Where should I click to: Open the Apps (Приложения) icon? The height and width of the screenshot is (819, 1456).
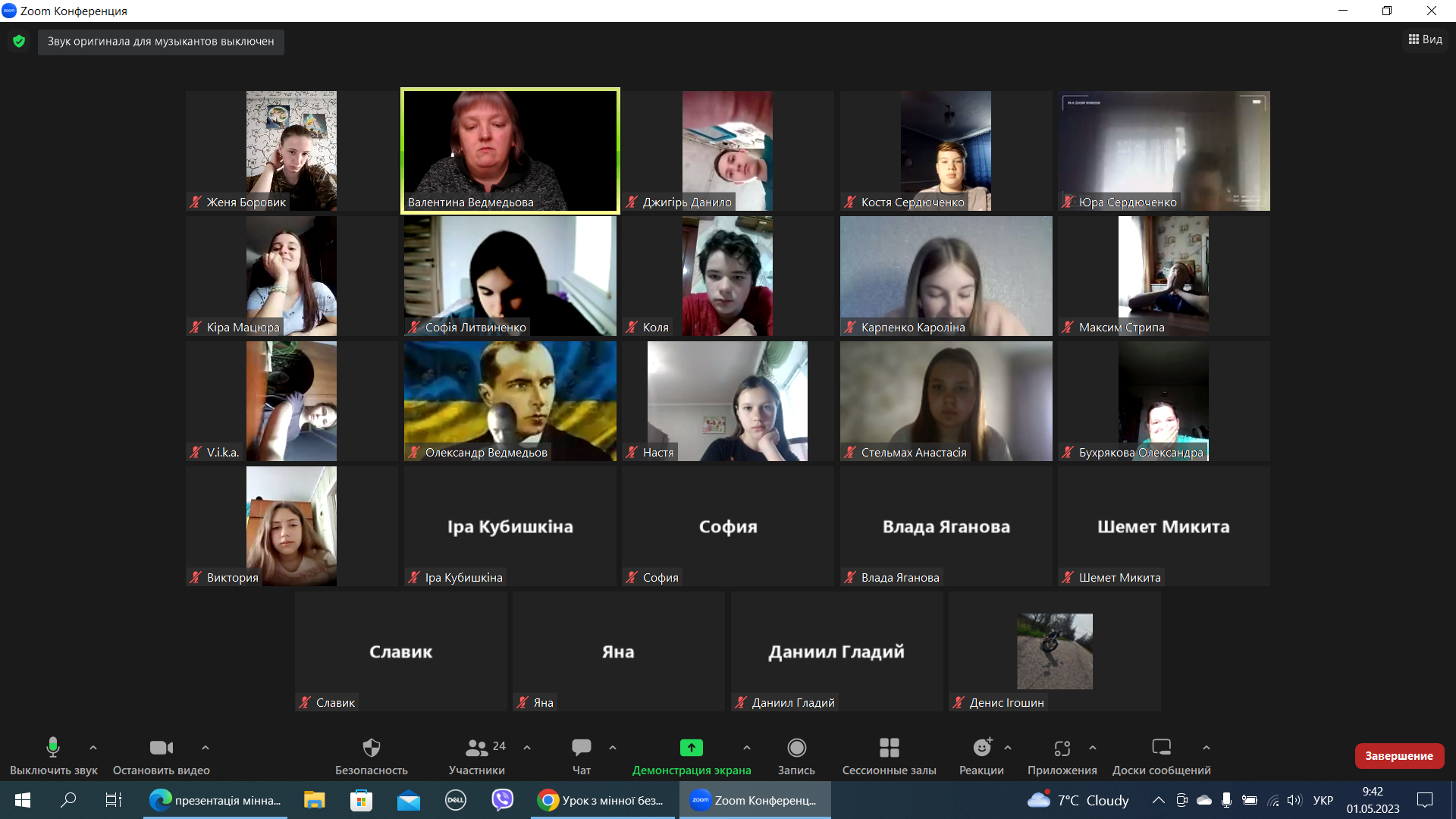(x=1062, y=748)
